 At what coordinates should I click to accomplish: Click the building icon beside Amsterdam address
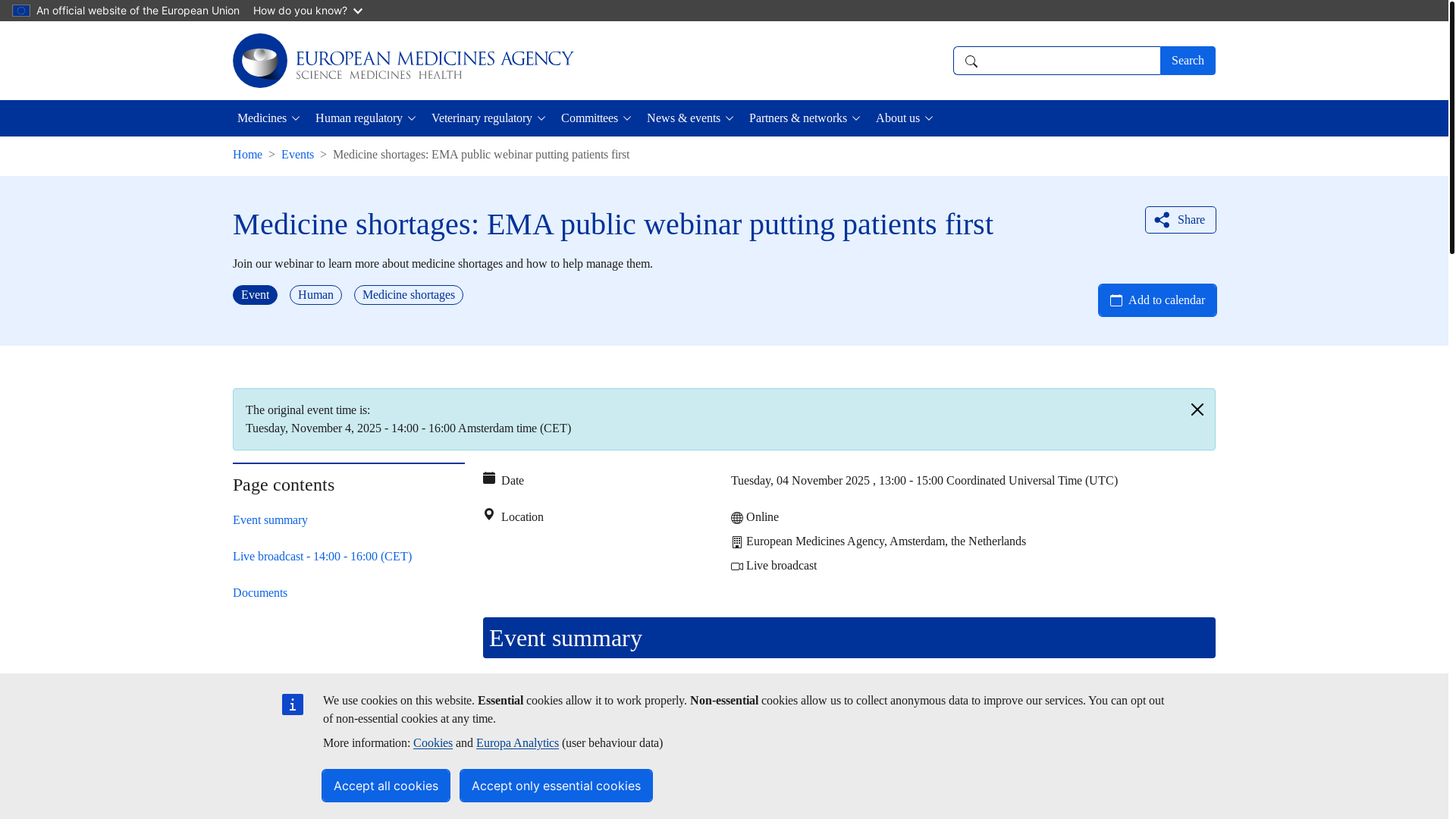click(737, 542)
